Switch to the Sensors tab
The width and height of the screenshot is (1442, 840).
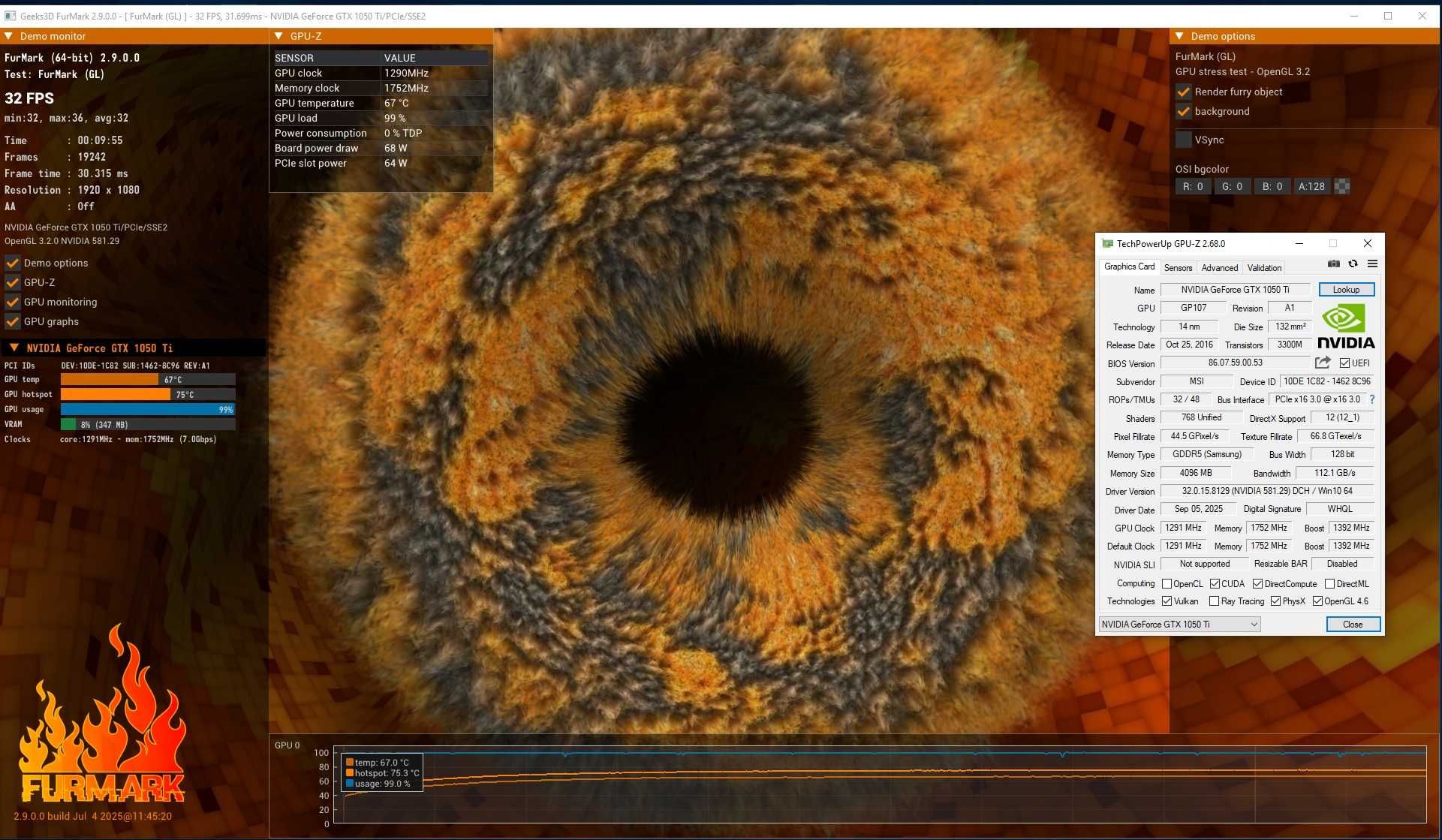point(1178,268)
